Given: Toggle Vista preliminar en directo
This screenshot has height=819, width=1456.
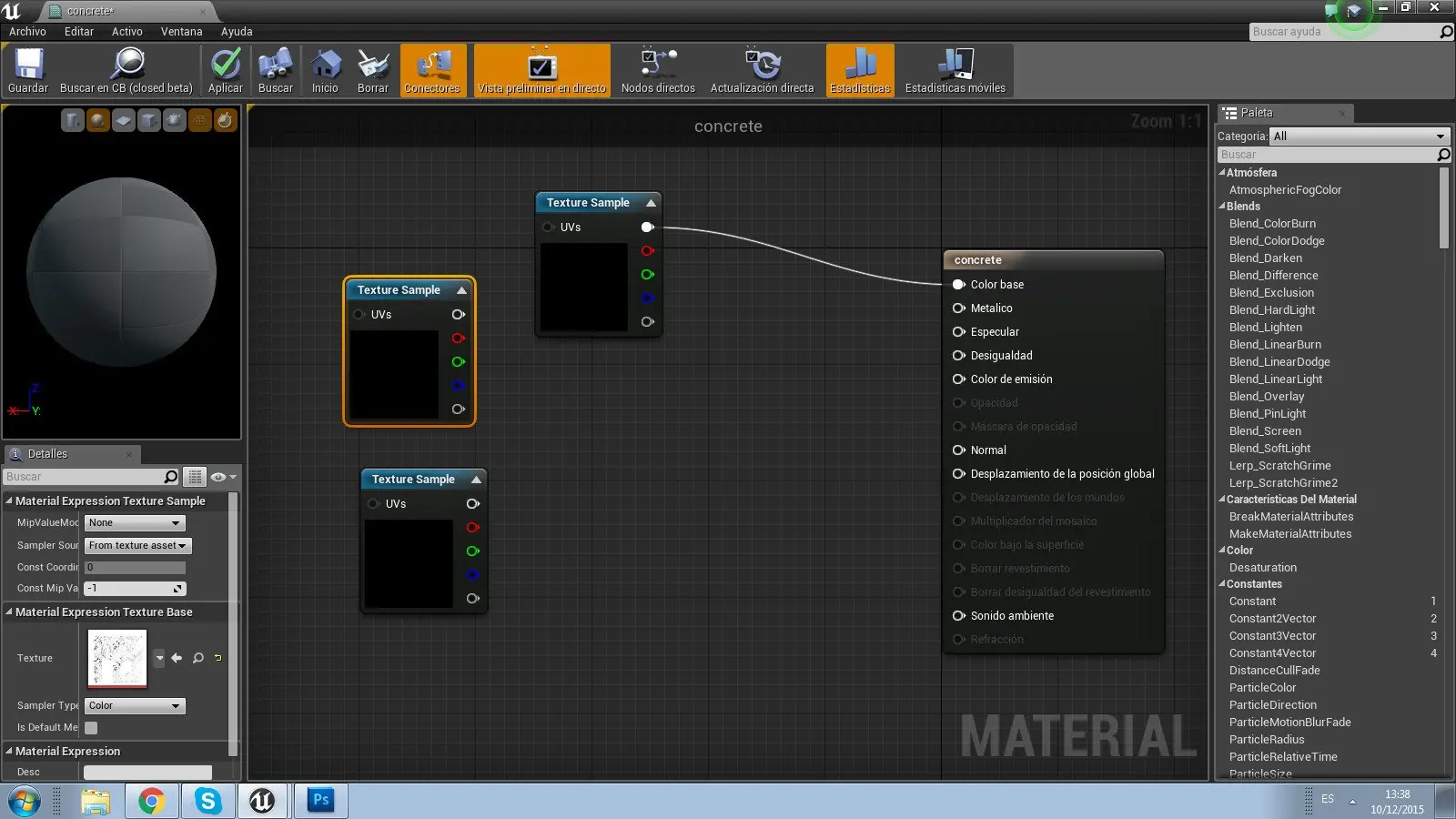Looking at the screenshot, I should pyautogui.click(x=542, y=71).
